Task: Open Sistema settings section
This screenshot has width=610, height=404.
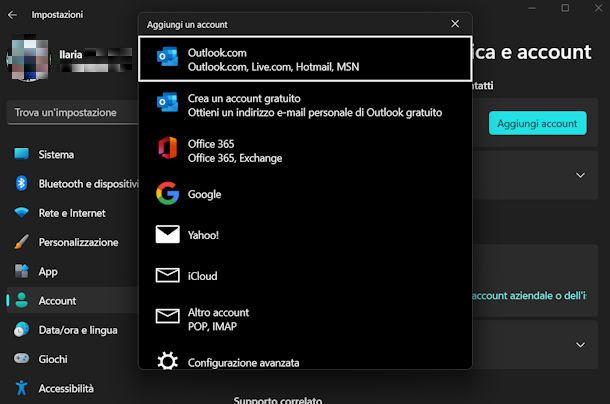Action: tap(72, 155)
